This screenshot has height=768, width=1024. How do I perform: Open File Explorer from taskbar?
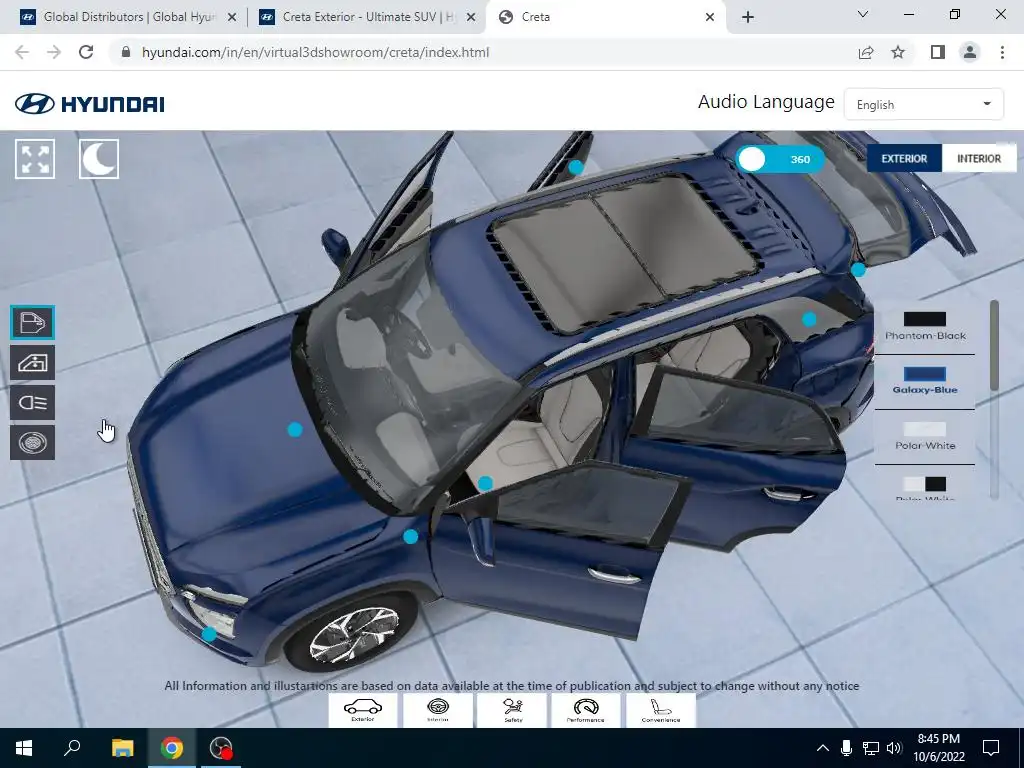pos(122,748)
